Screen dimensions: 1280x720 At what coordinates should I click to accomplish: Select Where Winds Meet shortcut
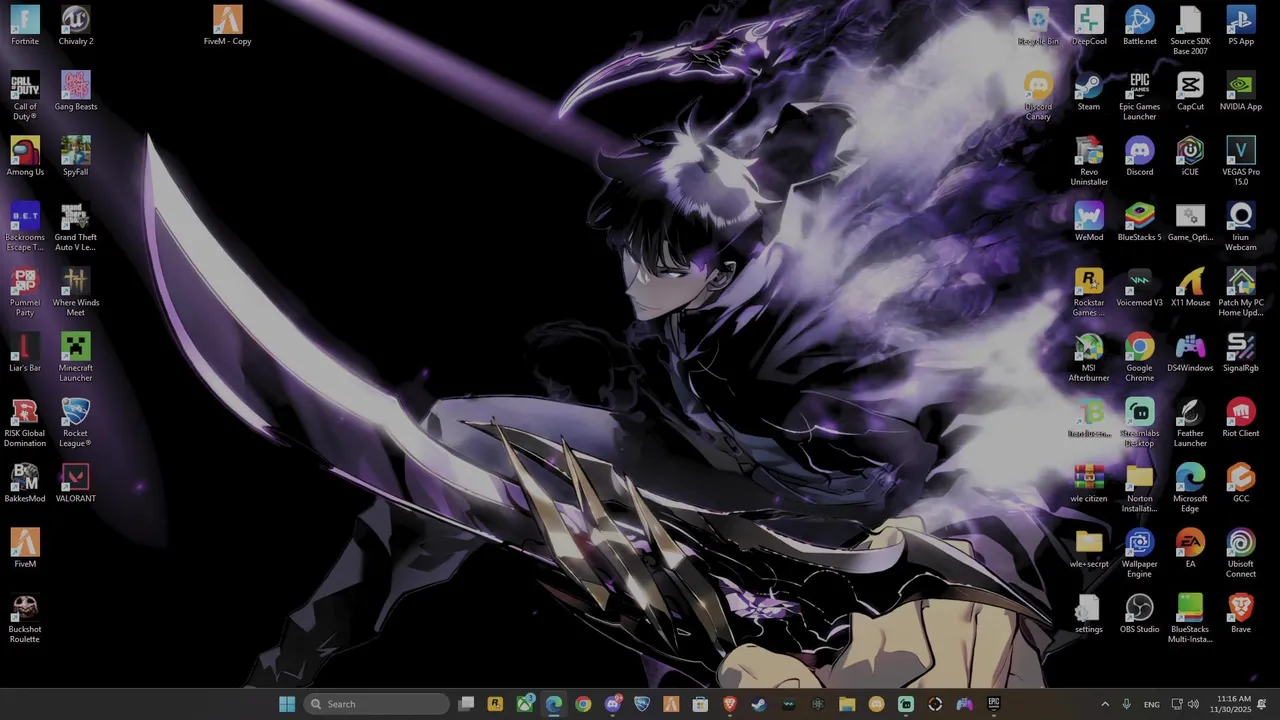pos(76,292)
